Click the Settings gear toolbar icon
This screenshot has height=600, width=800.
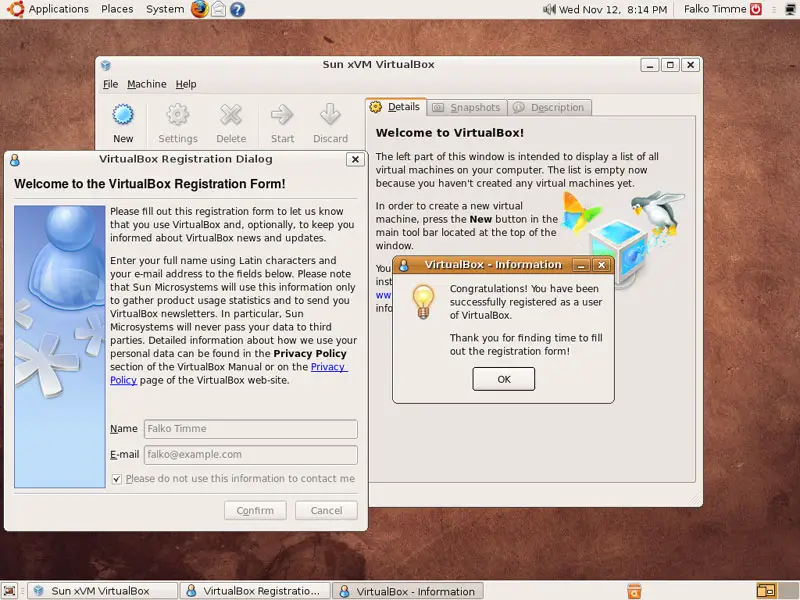(178, 115)
